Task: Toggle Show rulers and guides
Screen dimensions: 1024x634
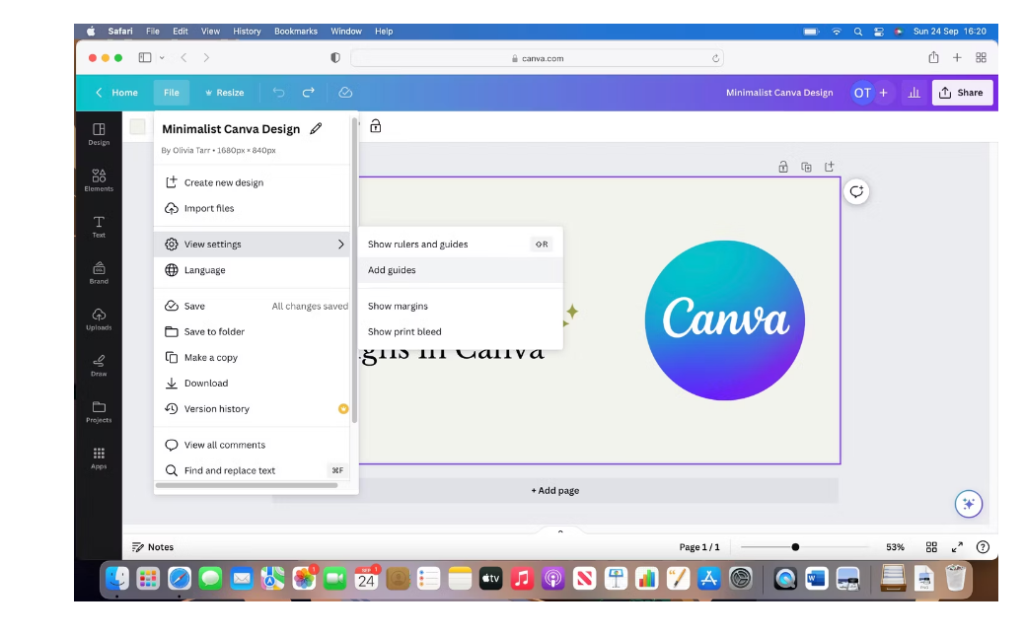Action: (x=460, y=244)
